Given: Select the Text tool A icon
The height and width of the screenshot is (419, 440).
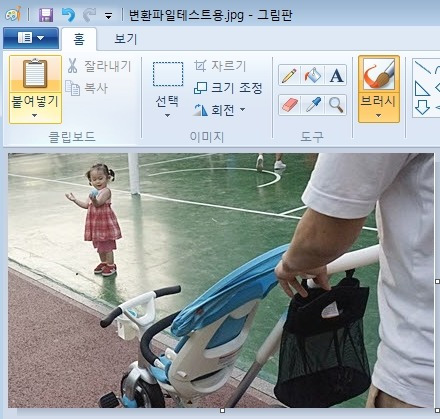Looking at the screenshot, I should (336, 75).
